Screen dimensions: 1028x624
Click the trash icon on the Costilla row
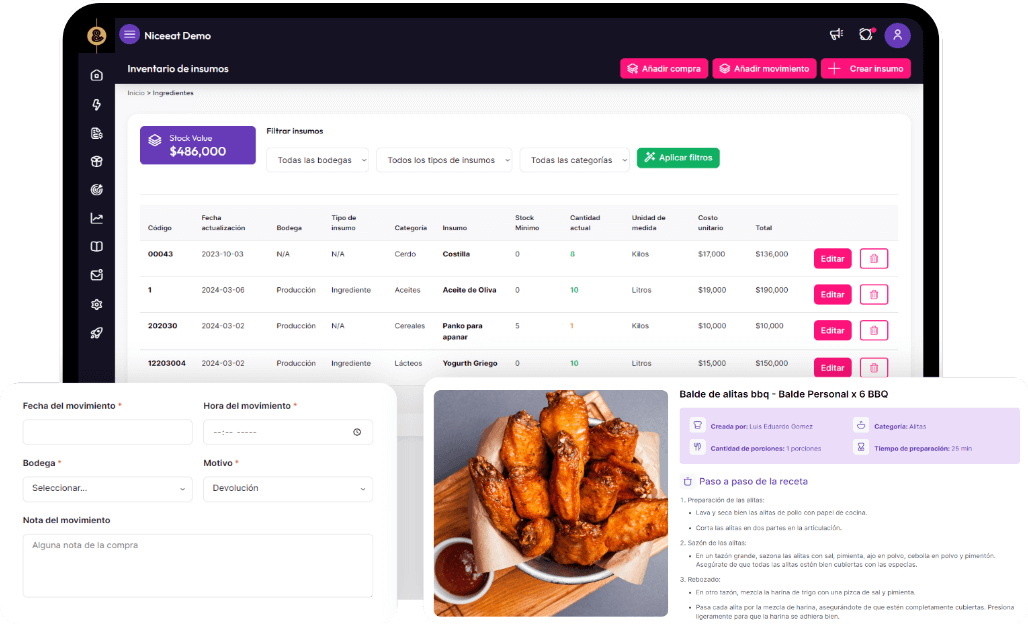pyautogui.click(x=873, y=258)
